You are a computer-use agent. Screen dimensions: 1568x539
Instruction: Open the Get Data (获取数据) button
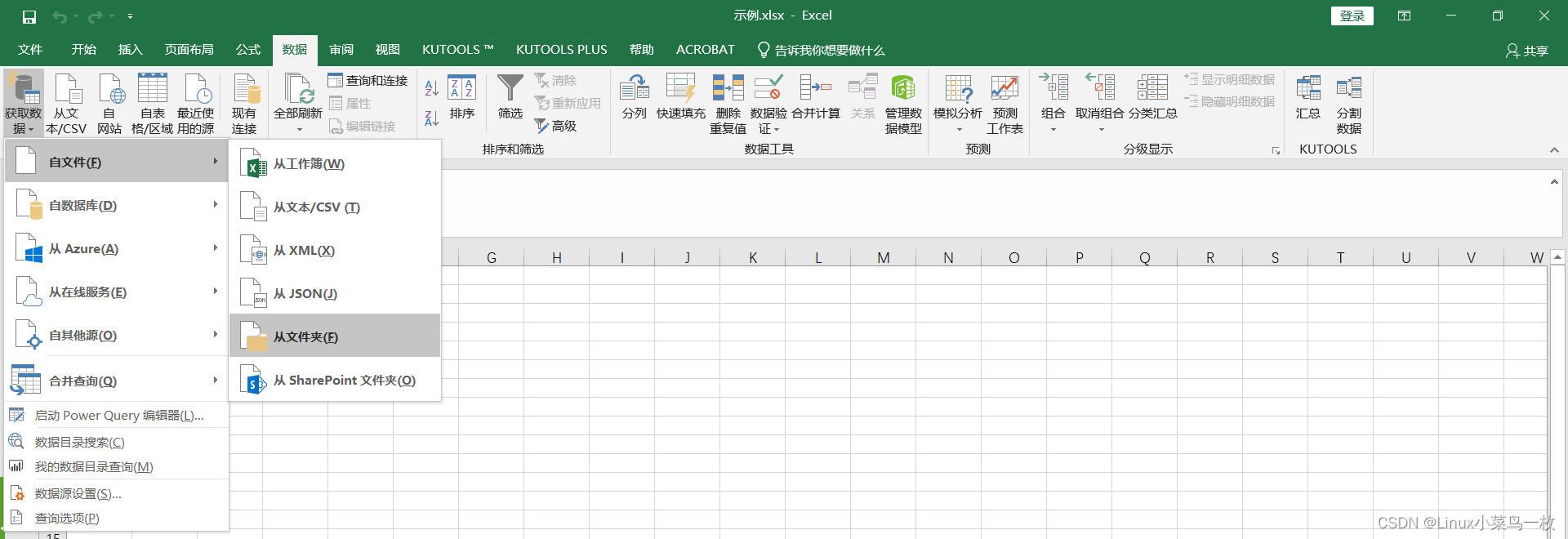pos(23,104)
